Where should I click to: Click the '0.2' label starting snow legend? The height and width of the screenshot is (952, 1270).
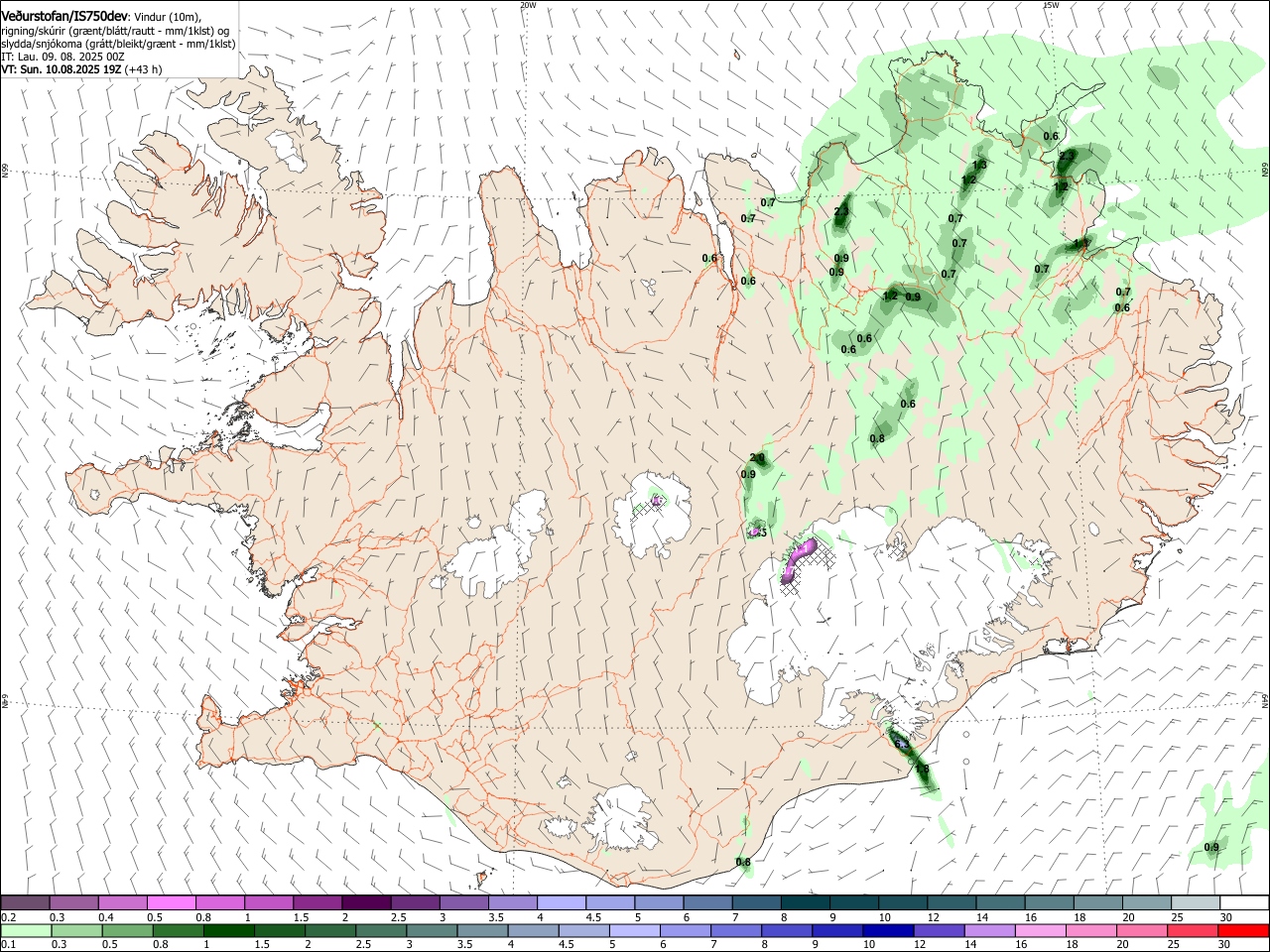[x=9, y=917]
